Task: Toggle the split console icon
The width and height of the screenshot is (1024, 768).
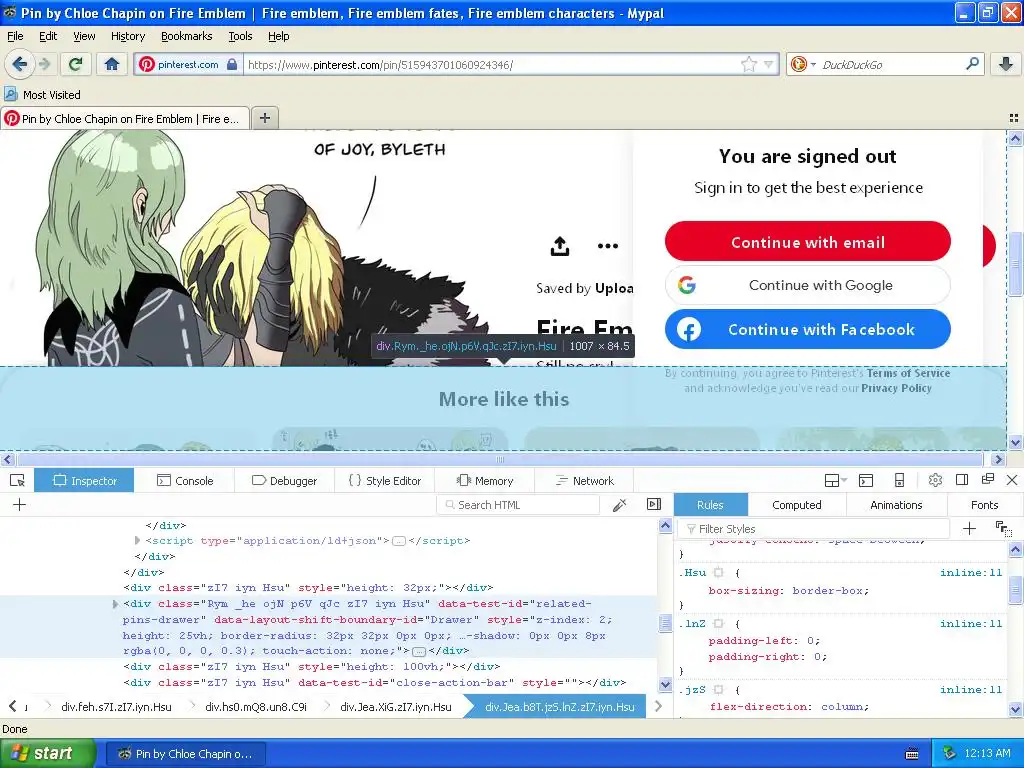Action: (866, 480)
